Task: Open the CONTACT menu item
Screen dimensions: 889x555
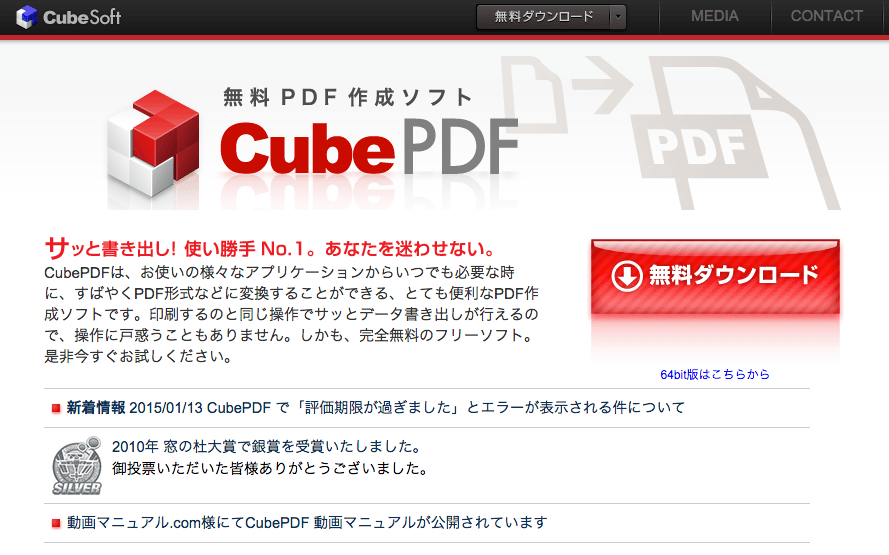Action: pyautogui.click(x=827, y=16)
